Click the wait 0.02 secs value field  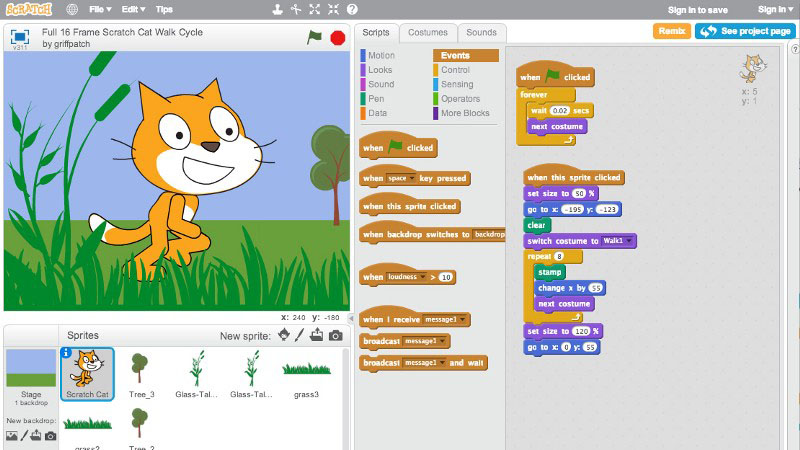tap(560, 111)
